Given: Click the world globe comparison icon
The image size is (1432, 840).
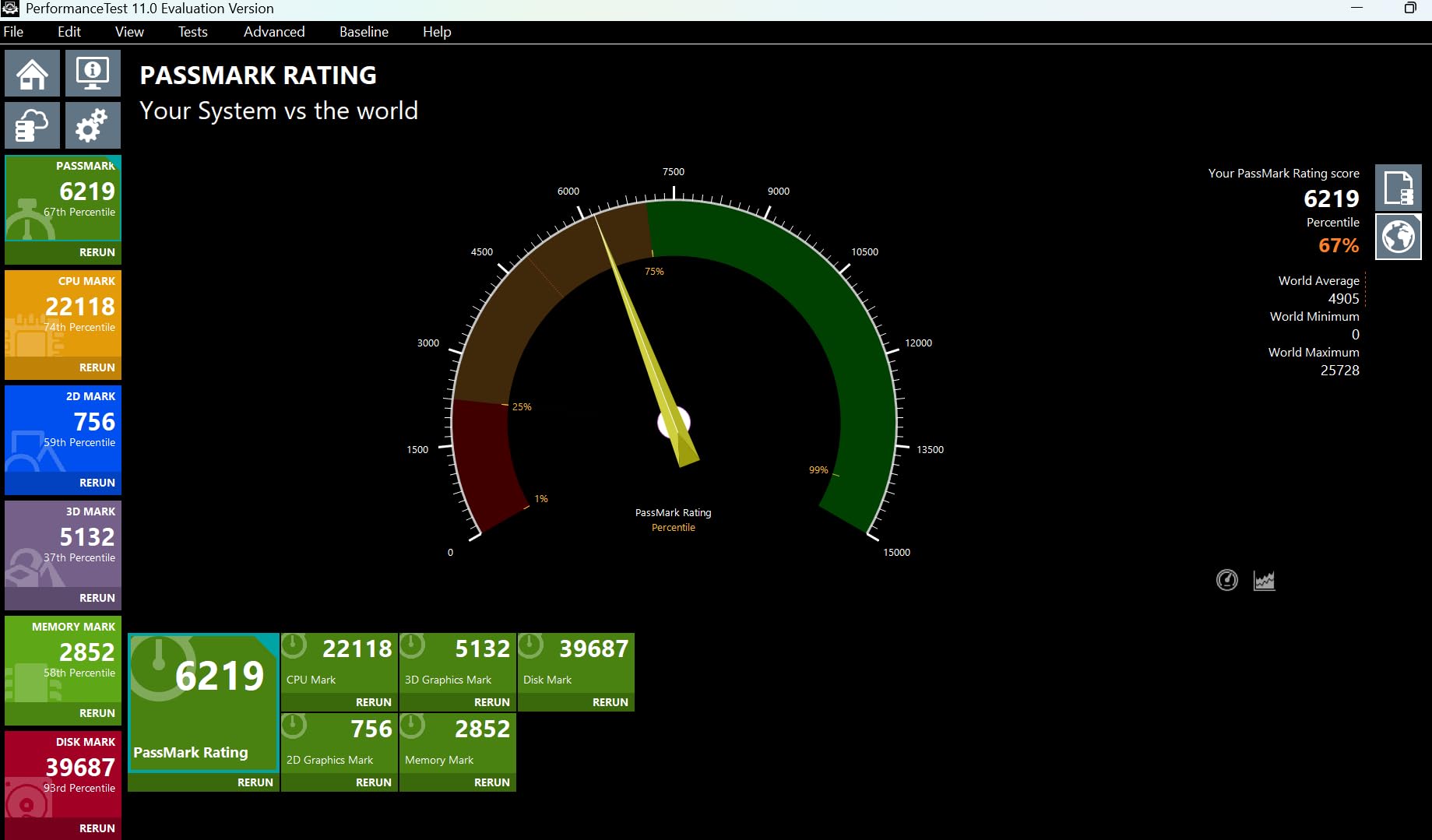Looking at the screenshot, I should coord(1398,237).
